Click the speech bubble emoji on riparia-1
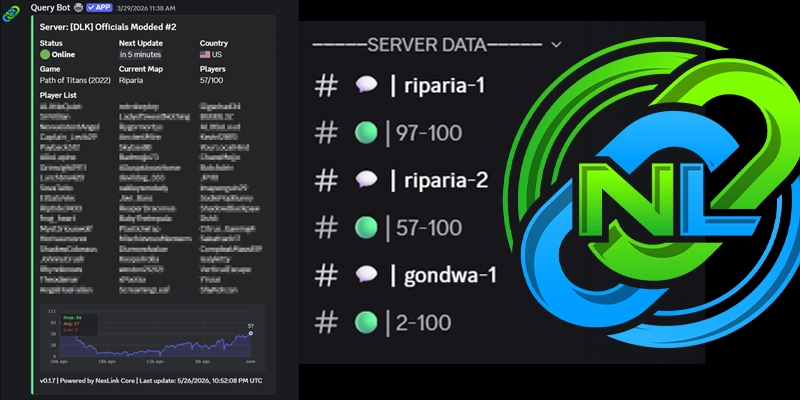 (x=366, y=85)
